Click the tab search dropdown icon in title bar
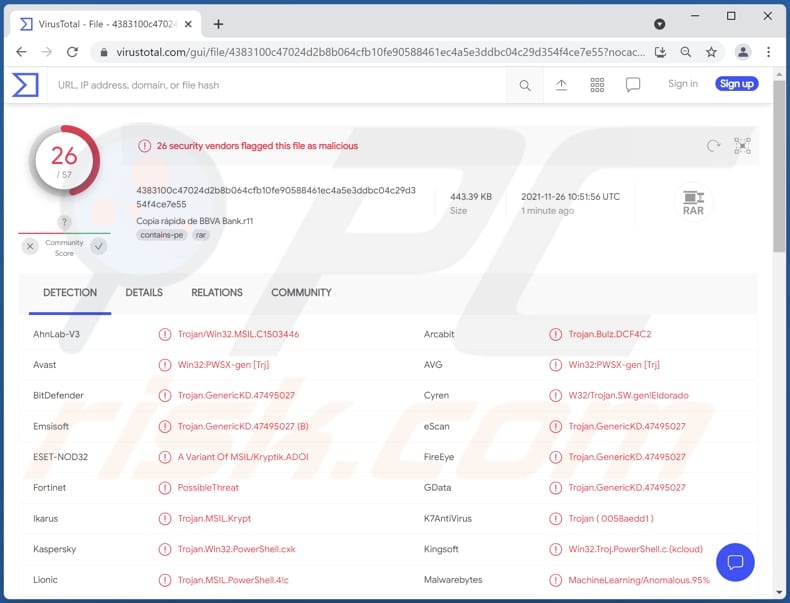Viewport: 790px width, 603px height. pos(660,24)
